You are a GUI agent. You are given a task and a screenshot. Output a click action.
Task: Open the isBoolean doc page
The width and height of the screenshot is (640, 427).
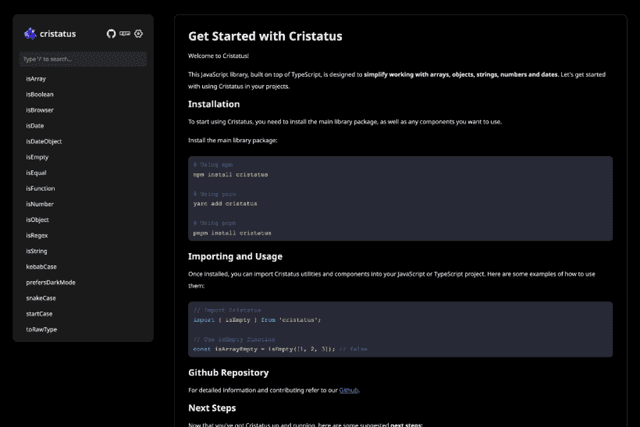(40, 94)
